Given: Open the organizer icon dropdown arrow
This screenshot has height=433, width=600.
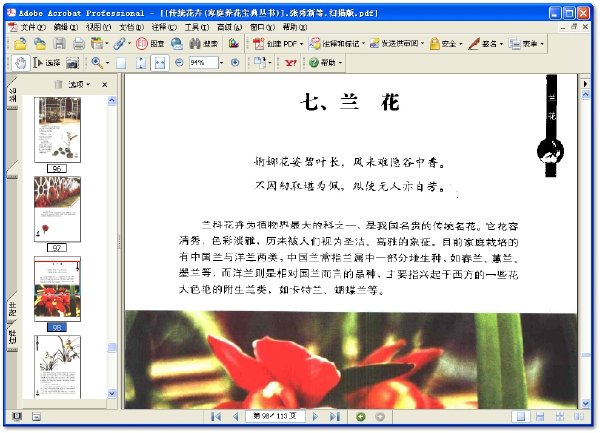Looking at the screenshot, I should pos(107,44).
